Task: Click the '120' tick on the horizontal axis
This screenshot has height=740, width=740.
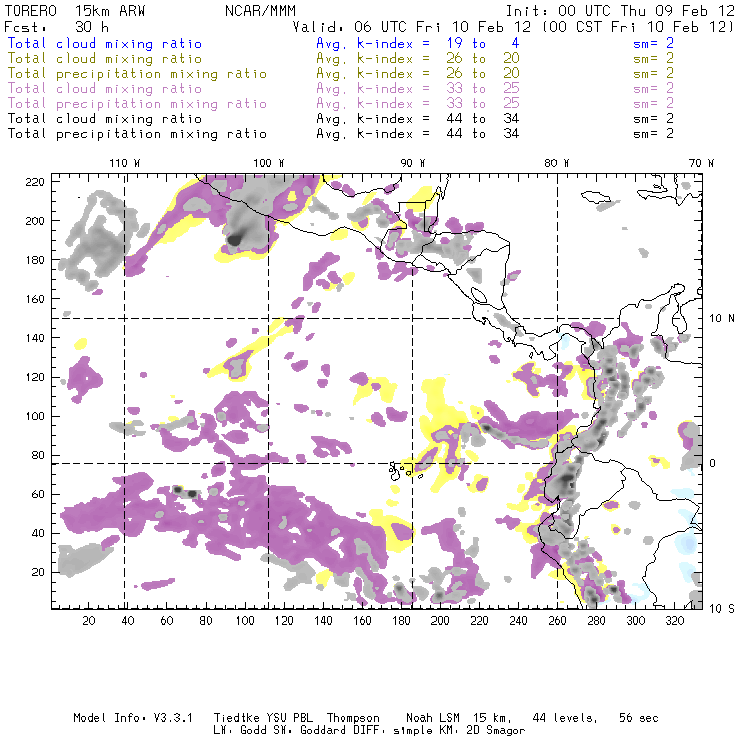Action: click(x=284, y=621)
